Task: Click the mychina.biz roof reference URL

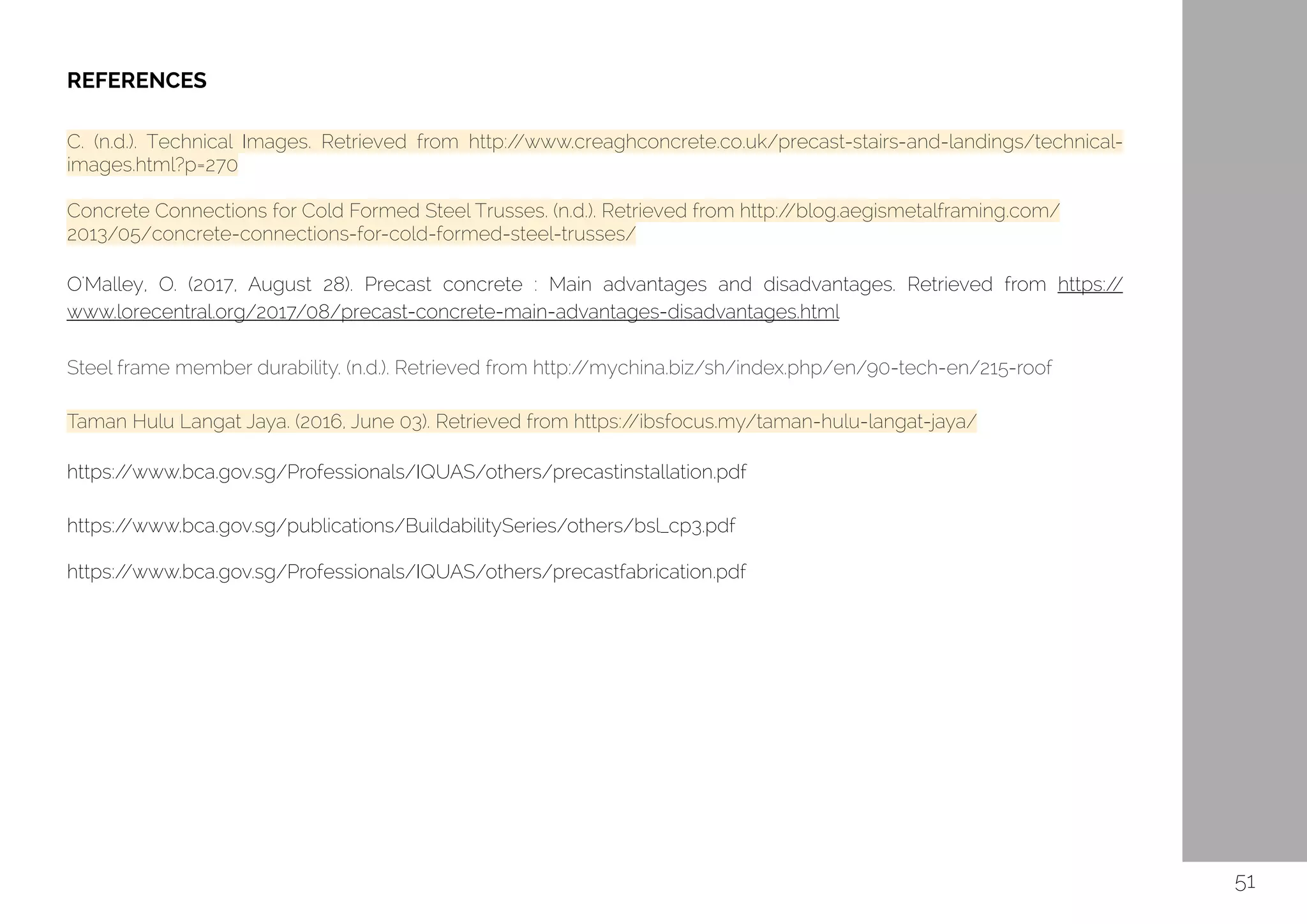Action: (792, 368)
